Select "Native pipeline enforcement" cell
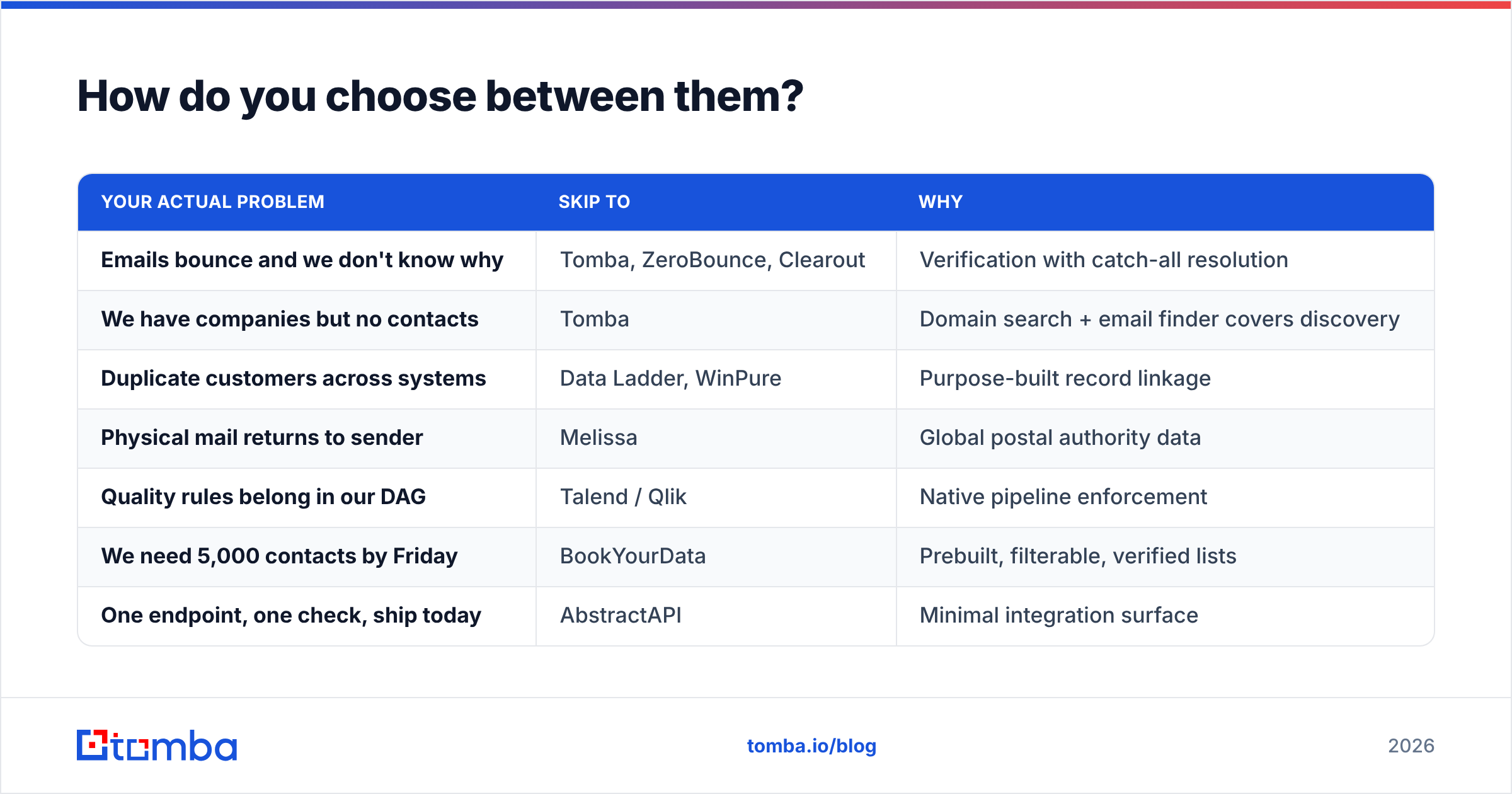This screenshot has width=1512, height=794. (x=1165, y=498)
